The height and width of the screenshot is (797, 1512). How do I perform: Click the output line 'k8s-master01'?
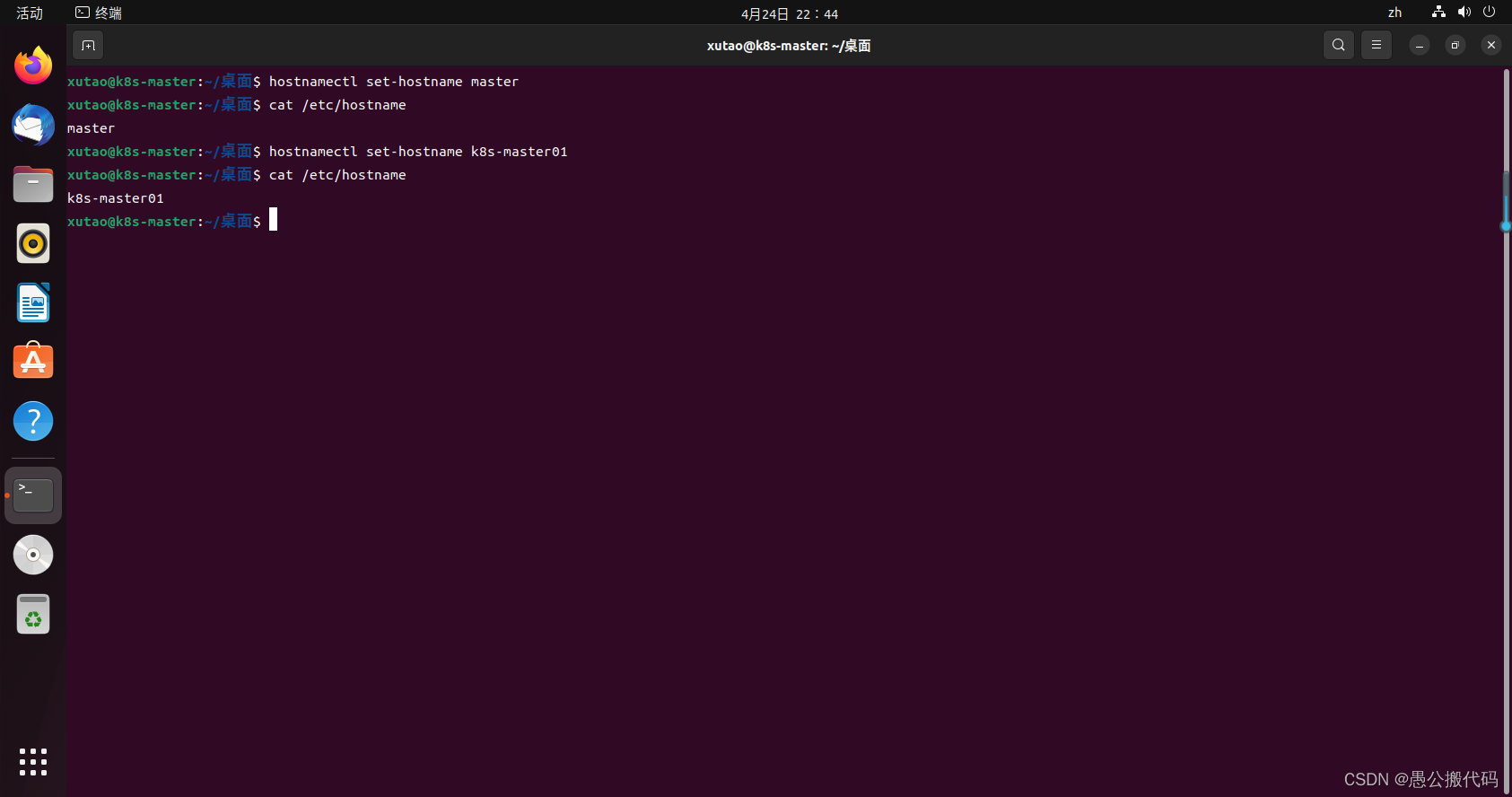116,198
